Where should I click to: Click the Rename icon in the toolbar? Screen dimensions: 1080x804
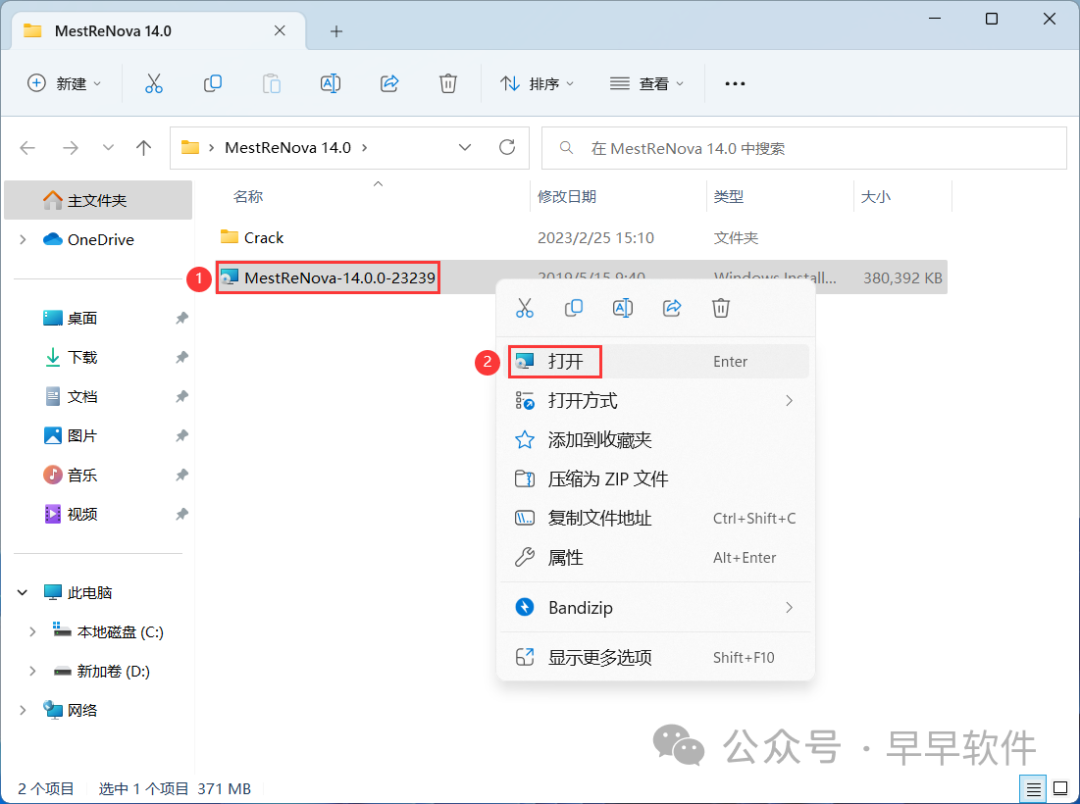point(330,84)
